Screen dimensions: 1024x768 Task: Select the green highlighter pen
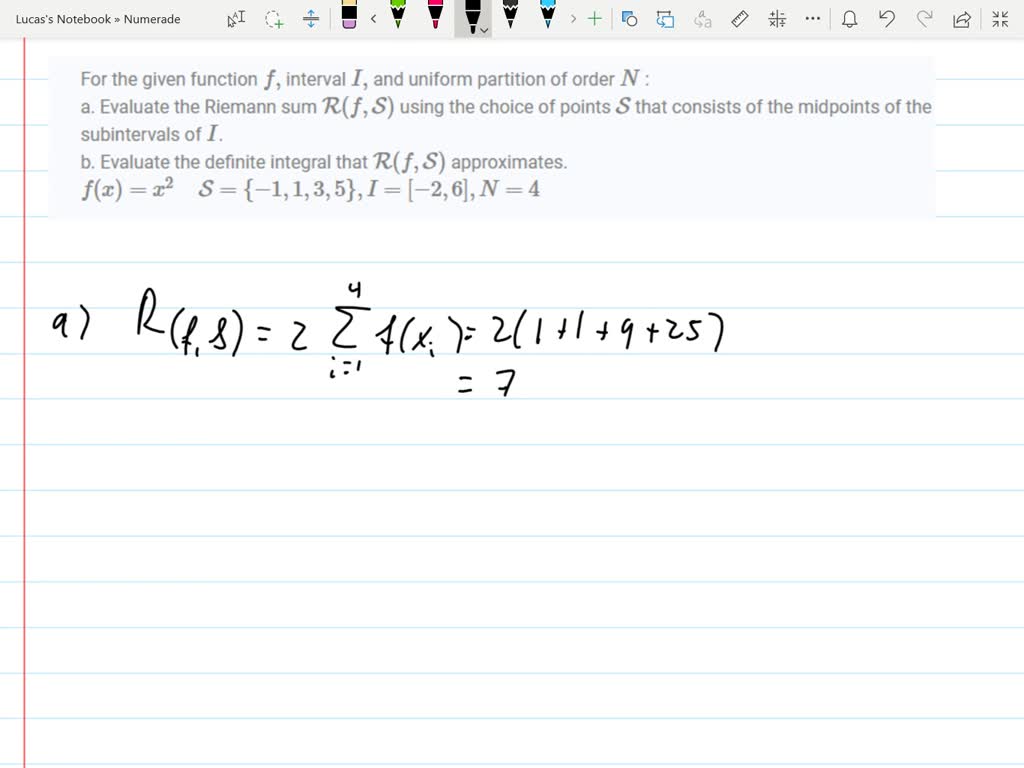398,18
